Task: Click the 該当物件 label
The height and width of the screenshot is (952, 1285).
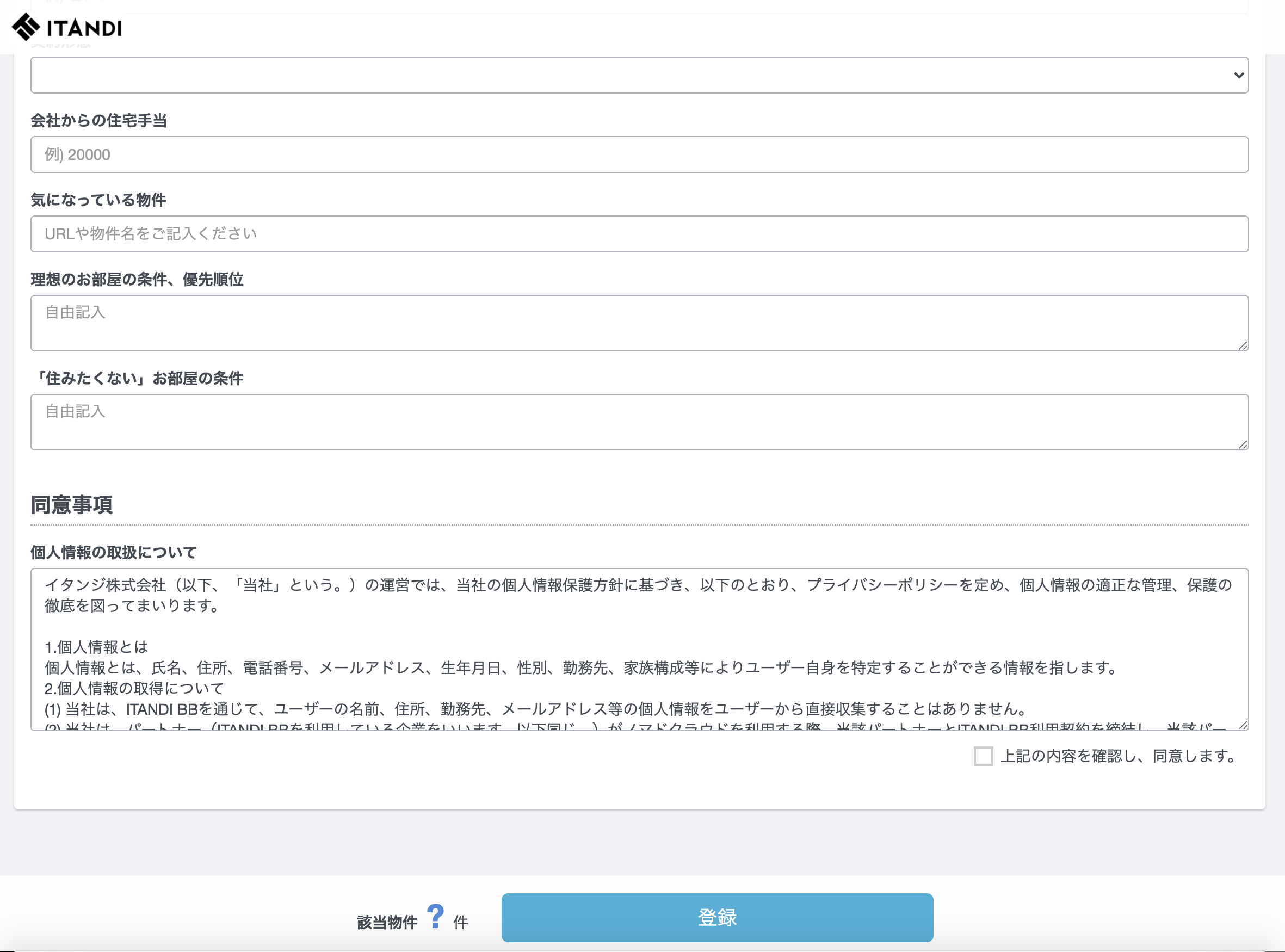Action: (387, 923)
